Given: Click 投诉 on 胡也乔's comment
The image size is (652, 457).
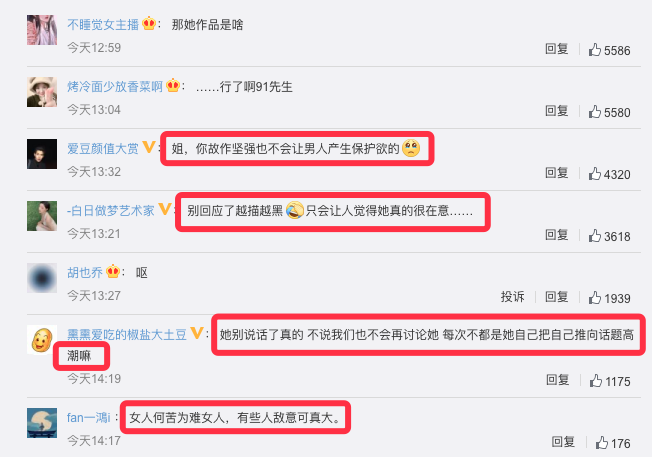Looking at the screenshot, I should (x=512, y=297).
